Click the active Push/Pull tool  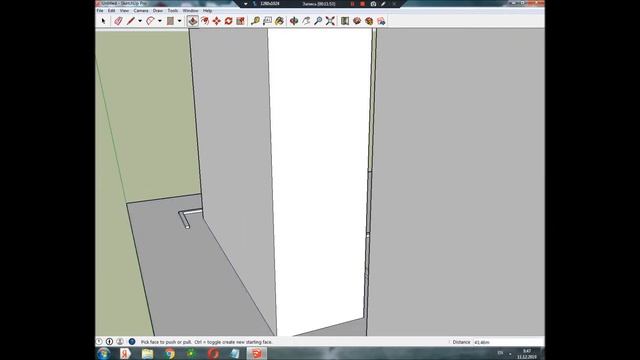193,21
